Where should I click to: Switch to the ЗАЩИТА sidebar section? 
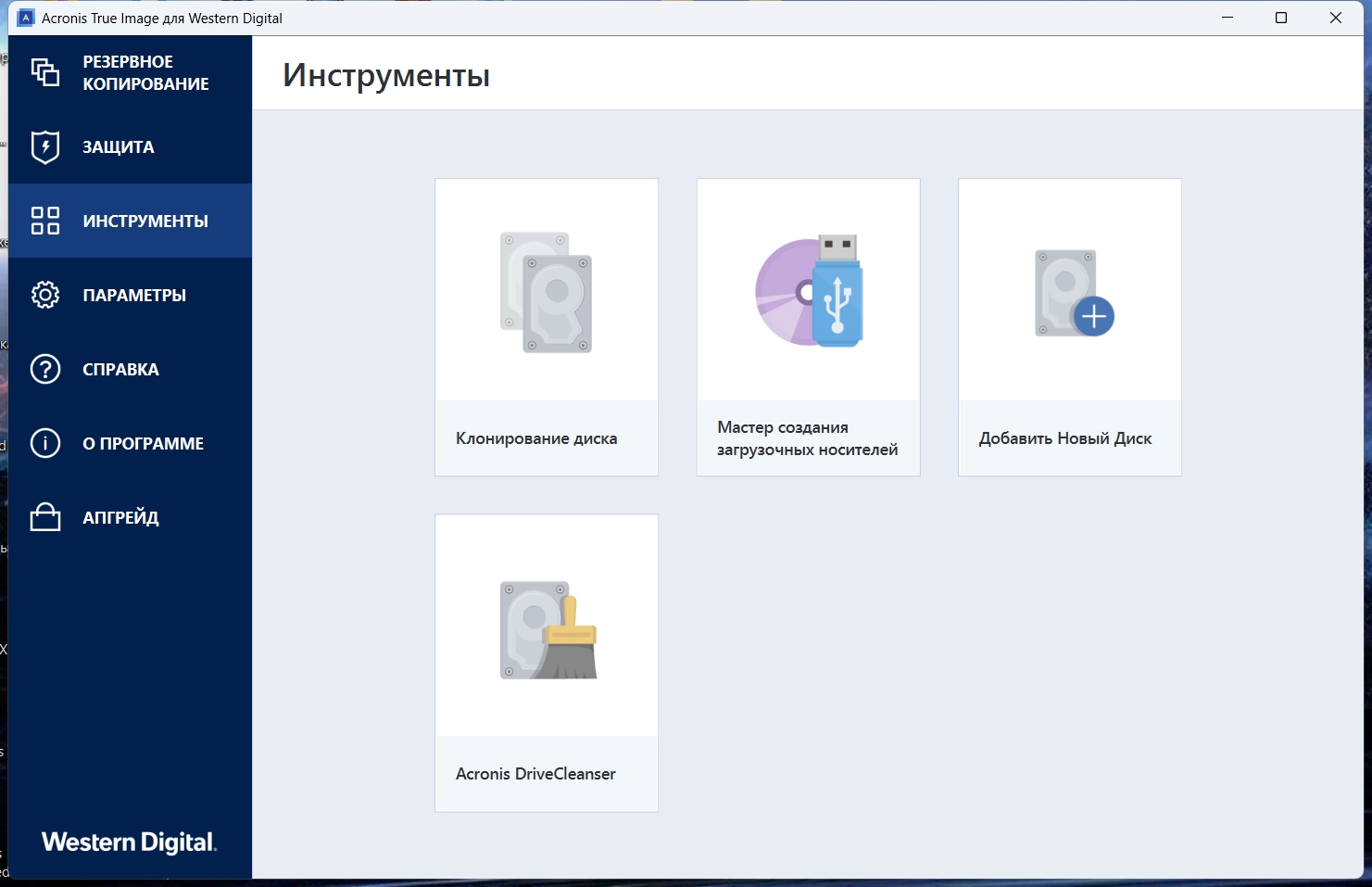point(119,146)
